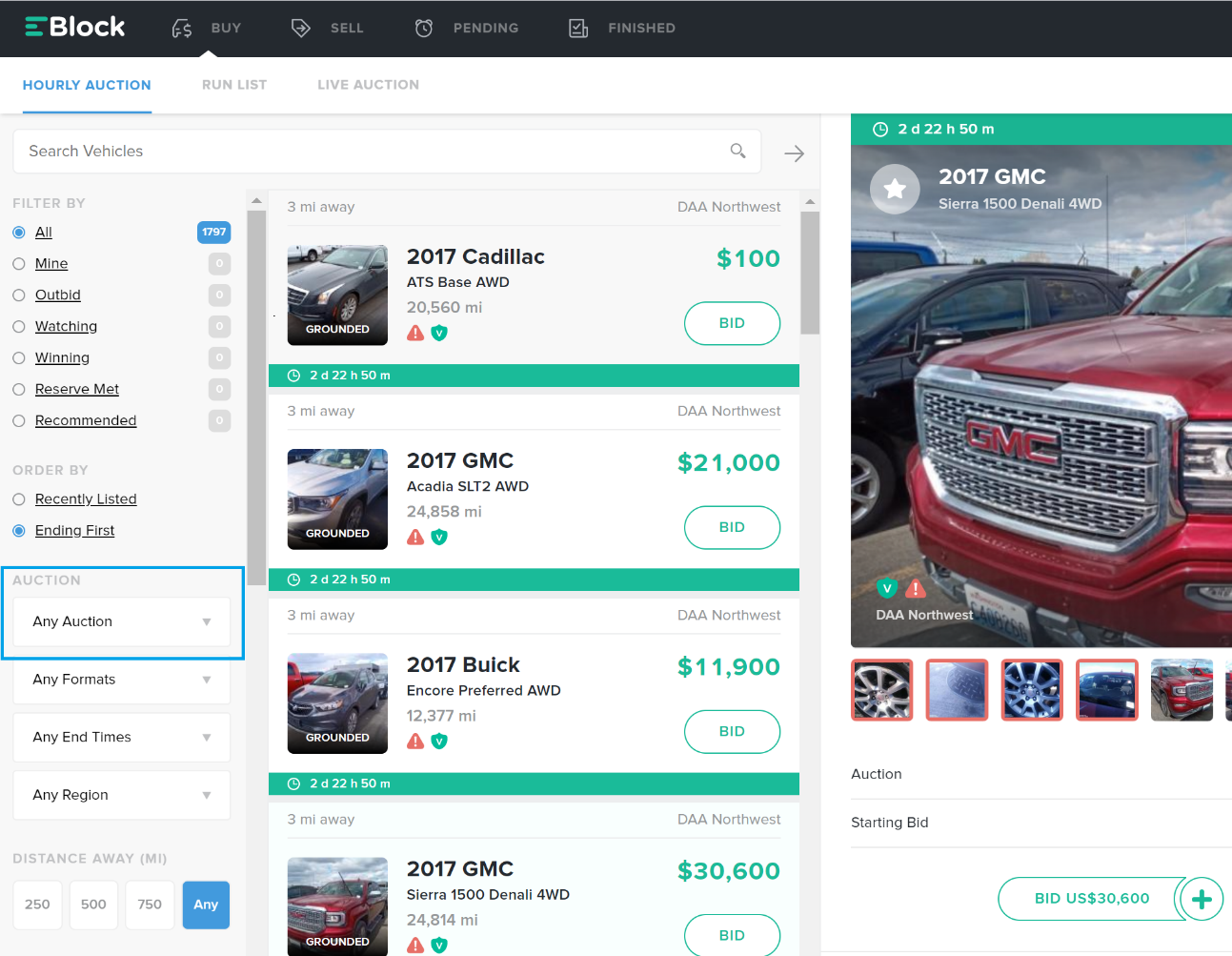Select the Outbid filter radio button

(19, 295)
